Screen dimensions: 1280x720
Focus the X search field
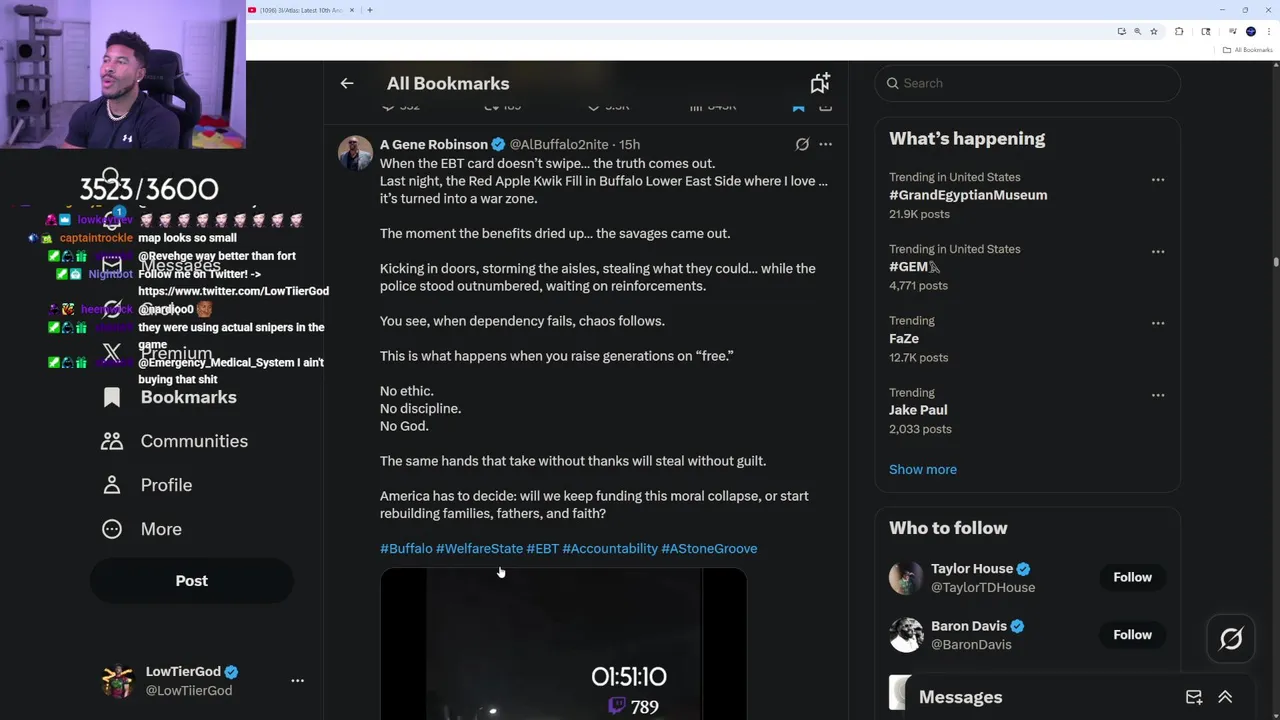1028,83
